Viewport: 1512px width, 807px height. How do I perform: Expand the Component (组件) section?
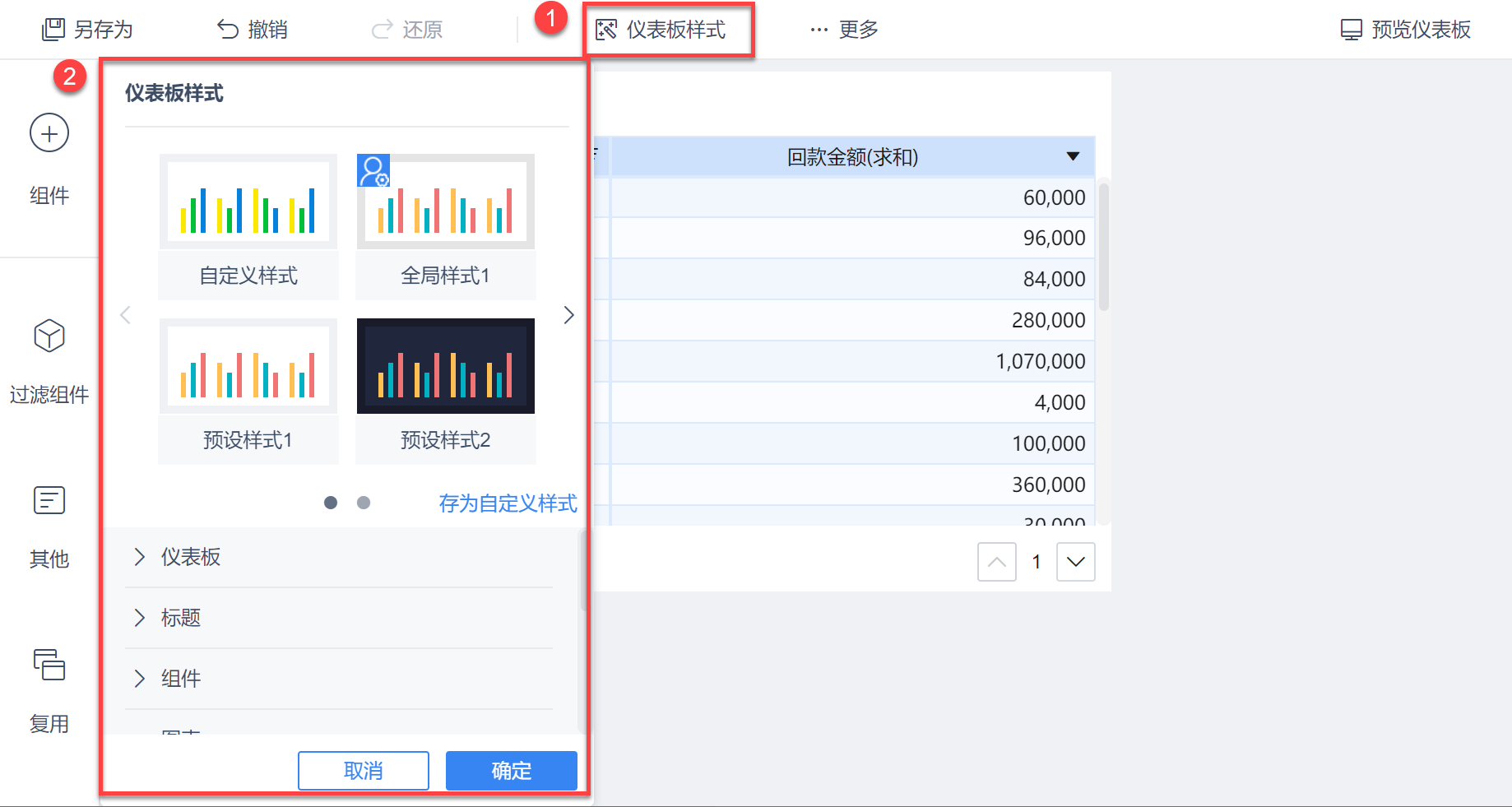click(339, 679)
